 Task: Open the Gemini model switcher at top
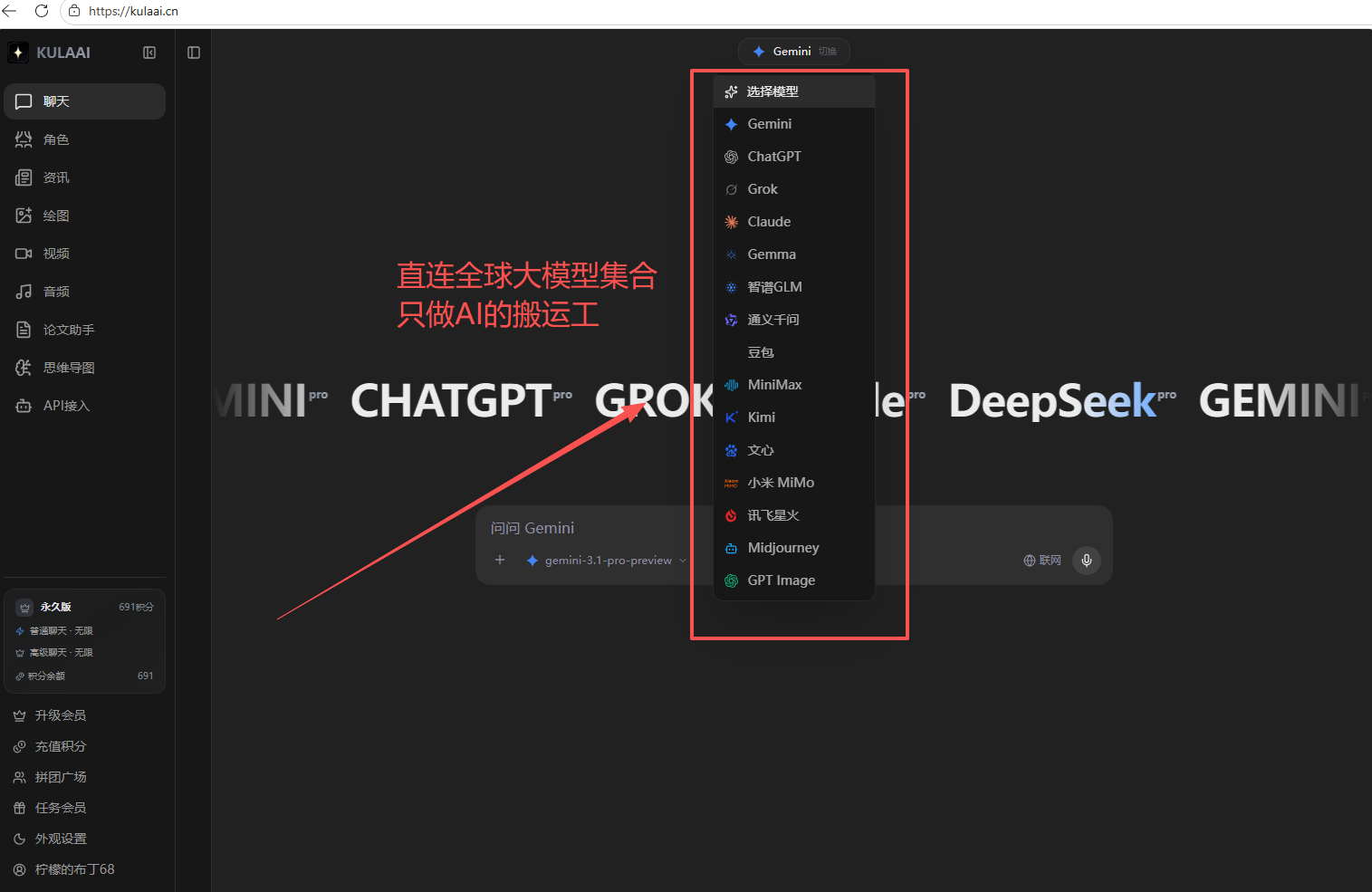tap(794, 52)
